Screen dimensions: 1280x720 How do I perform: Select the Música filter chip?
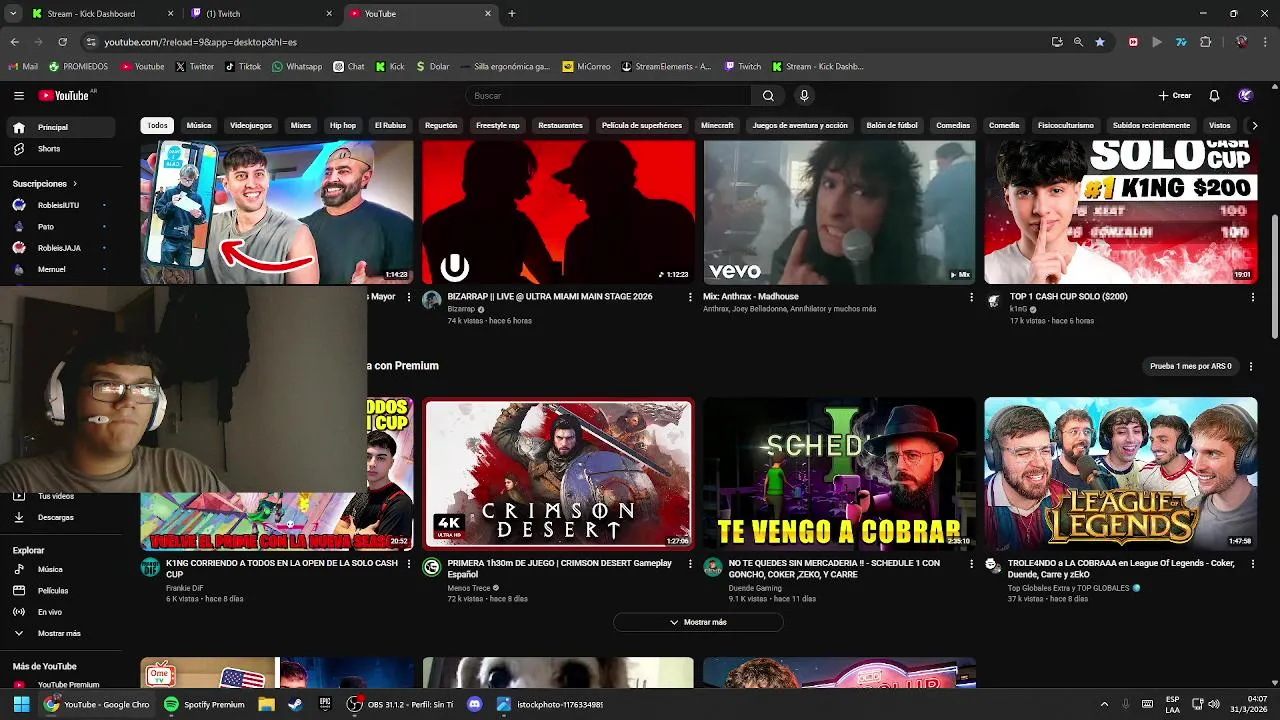199,125
